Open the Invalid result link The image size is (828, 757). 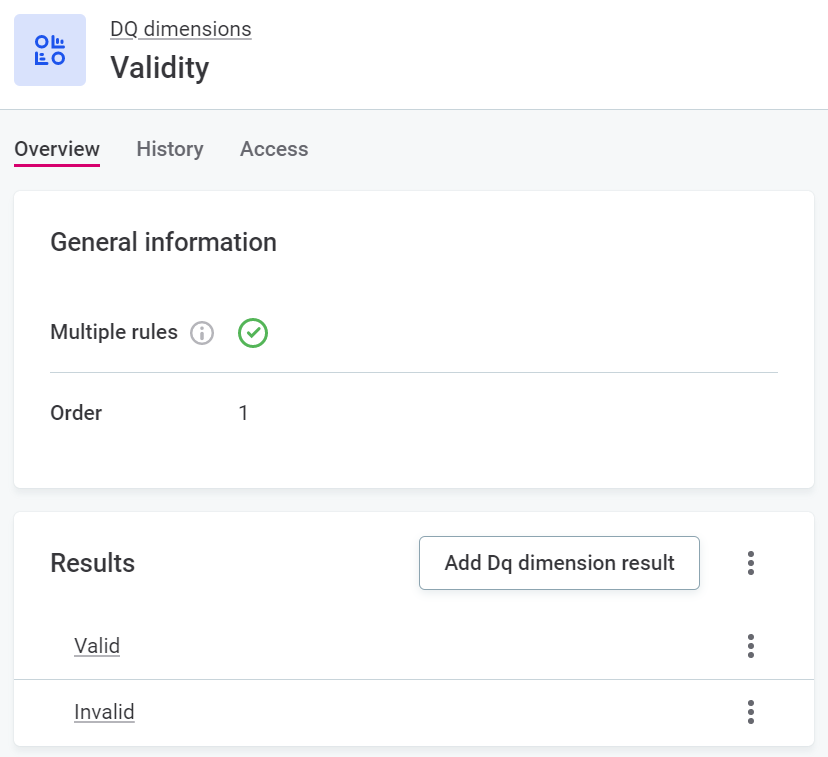pos(104,712)
